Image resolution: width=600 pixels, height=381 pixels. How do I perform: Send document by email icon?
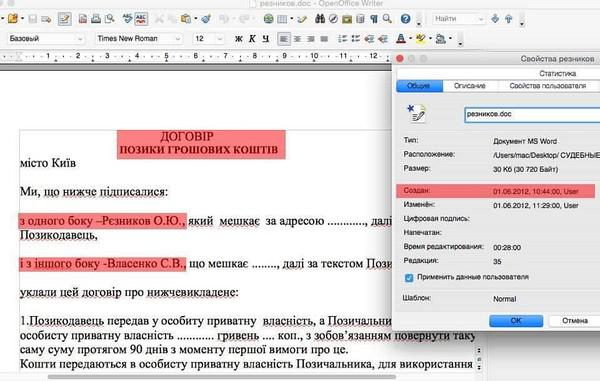[46, 19]
